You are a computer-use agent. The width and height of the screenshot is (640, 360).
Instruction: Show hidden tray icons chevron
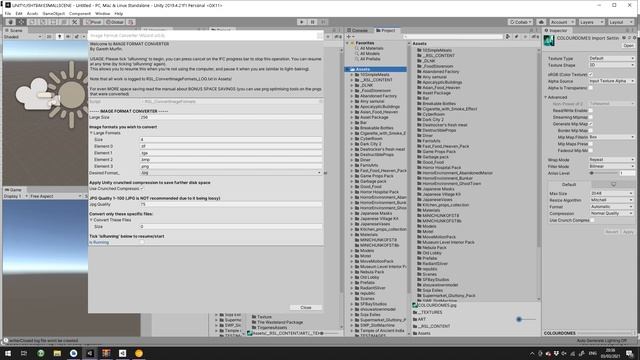point(532,353)
